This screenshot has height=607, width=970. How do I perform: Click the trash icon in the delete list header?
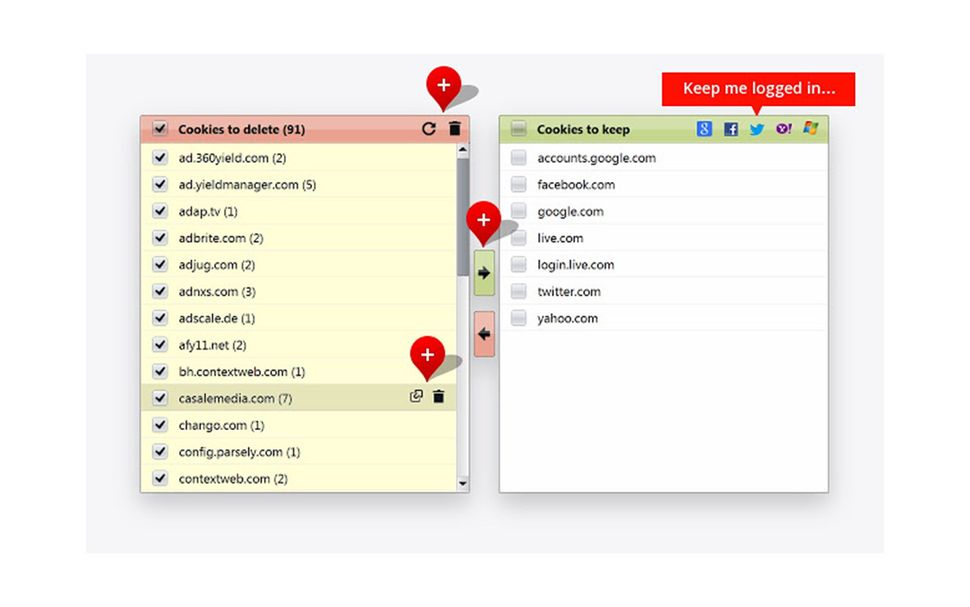point(455,128)
